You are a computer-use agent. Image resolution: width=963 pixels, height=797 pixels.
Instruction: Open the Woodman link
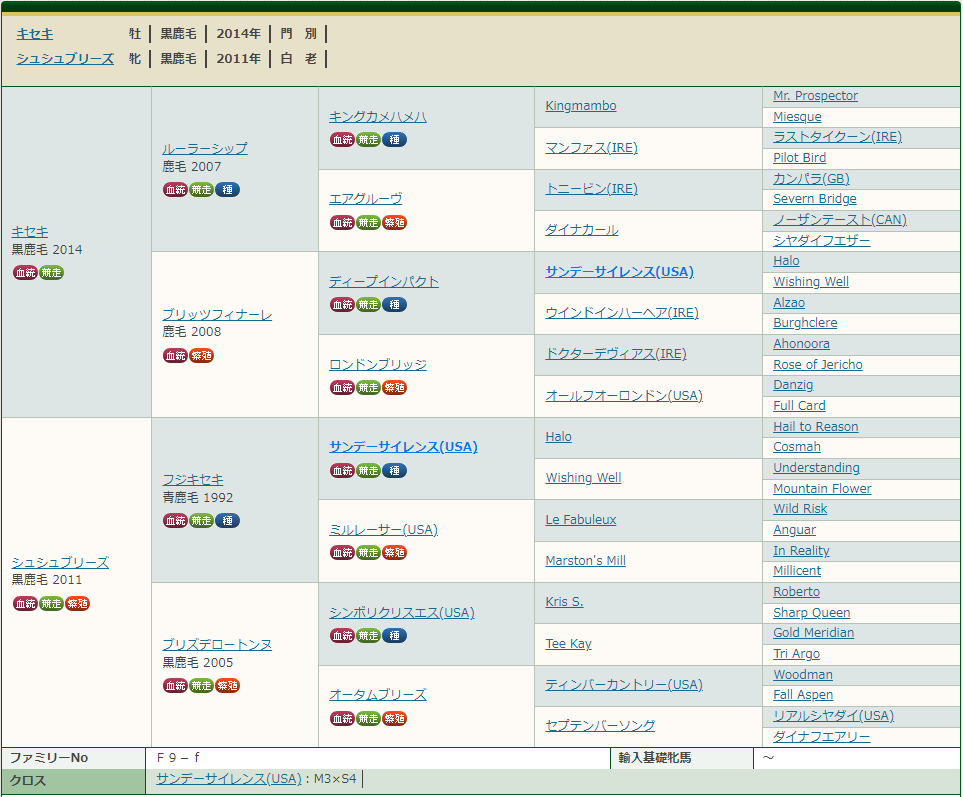point(803,675)
